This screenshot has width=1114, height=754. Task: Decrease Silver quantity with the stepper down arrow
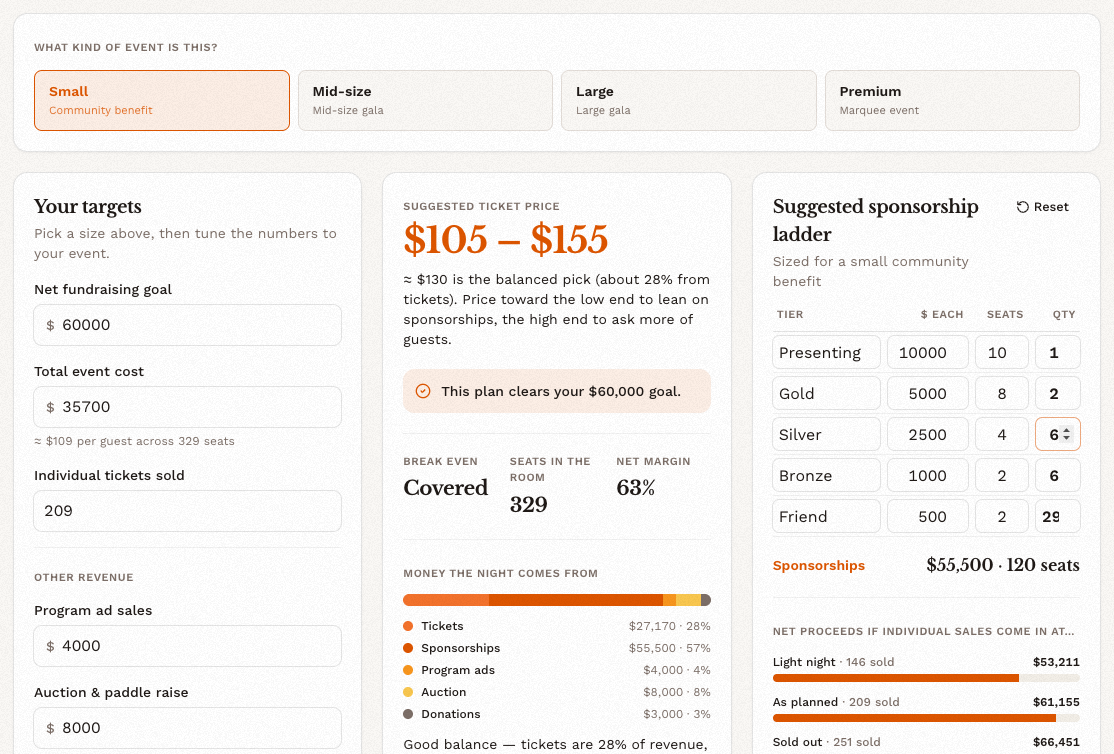[1066, 438]
